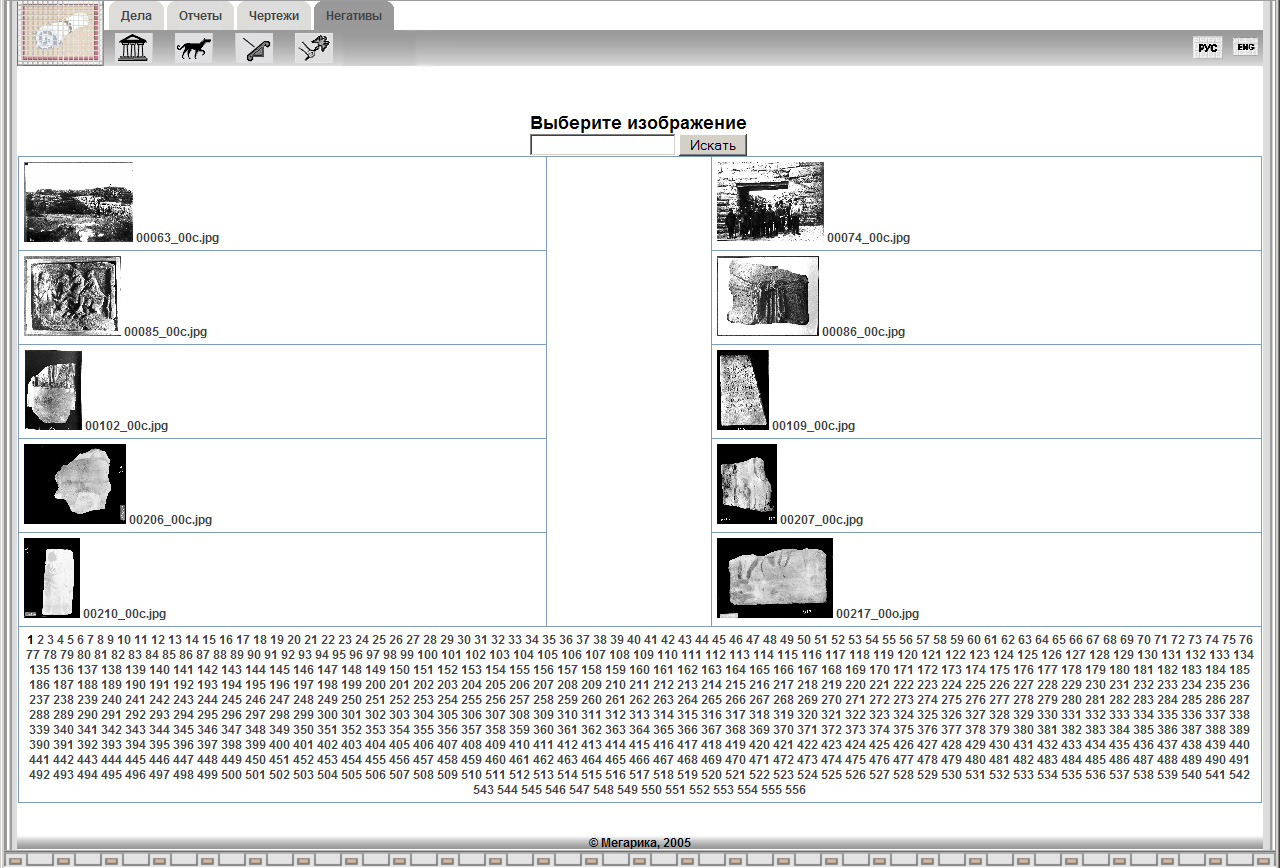Open thumbnail 00217_00o.jpg
1280x868 pixels.
(x=774, y=578)
